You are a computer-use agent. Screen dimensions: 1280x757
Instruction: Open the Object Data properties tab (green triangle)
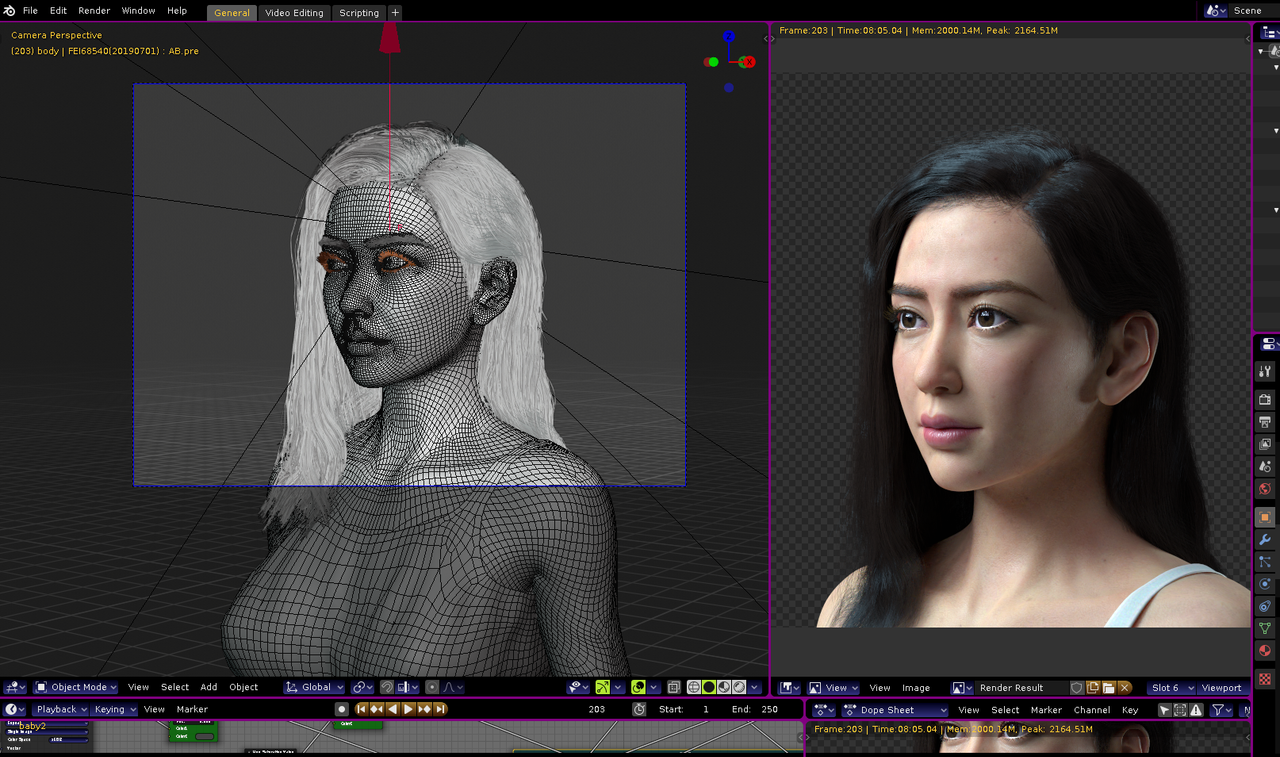tap(1265, 629)
